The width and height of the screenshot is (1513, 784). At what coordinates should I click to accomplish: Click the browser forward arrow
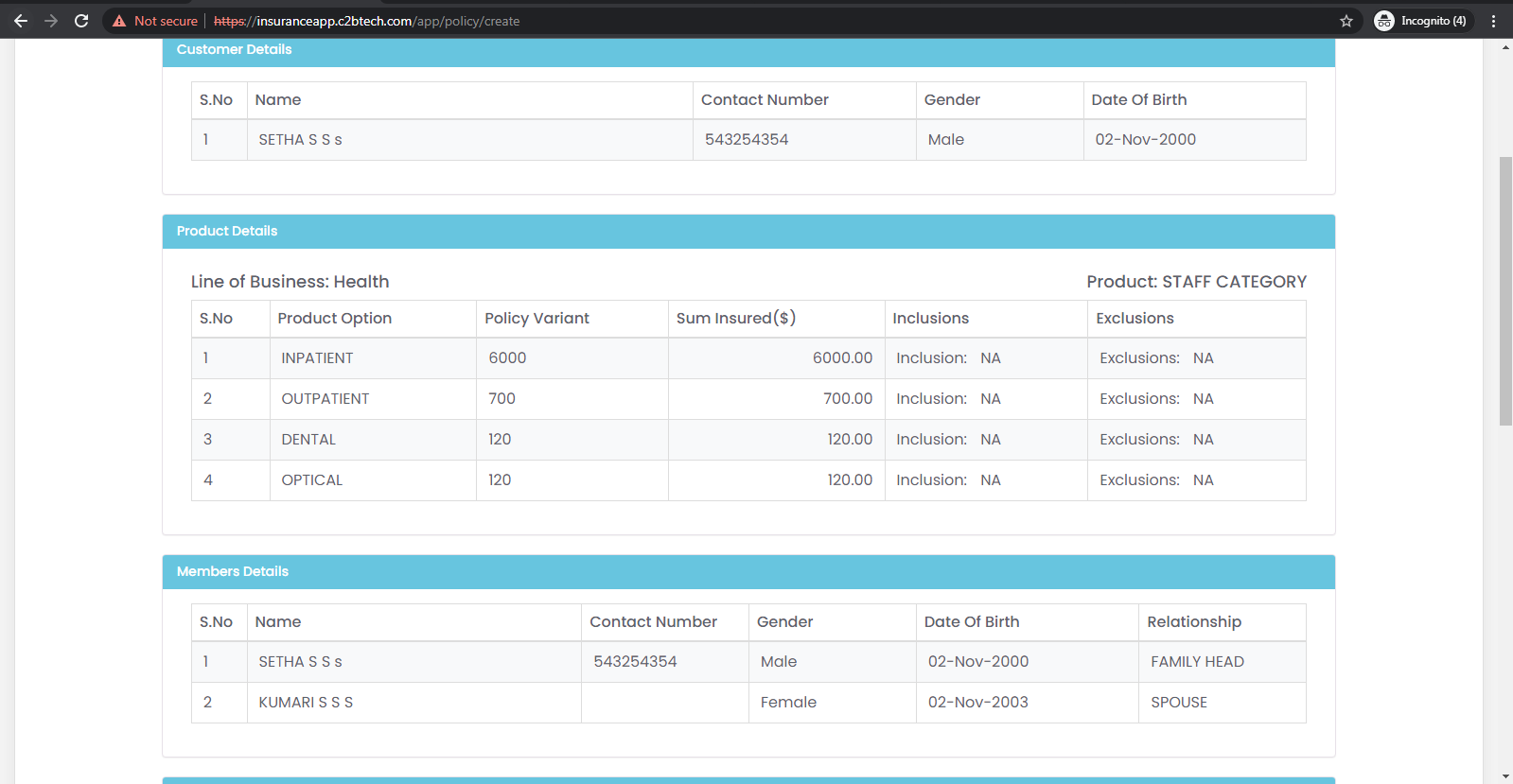click(51, 21)
